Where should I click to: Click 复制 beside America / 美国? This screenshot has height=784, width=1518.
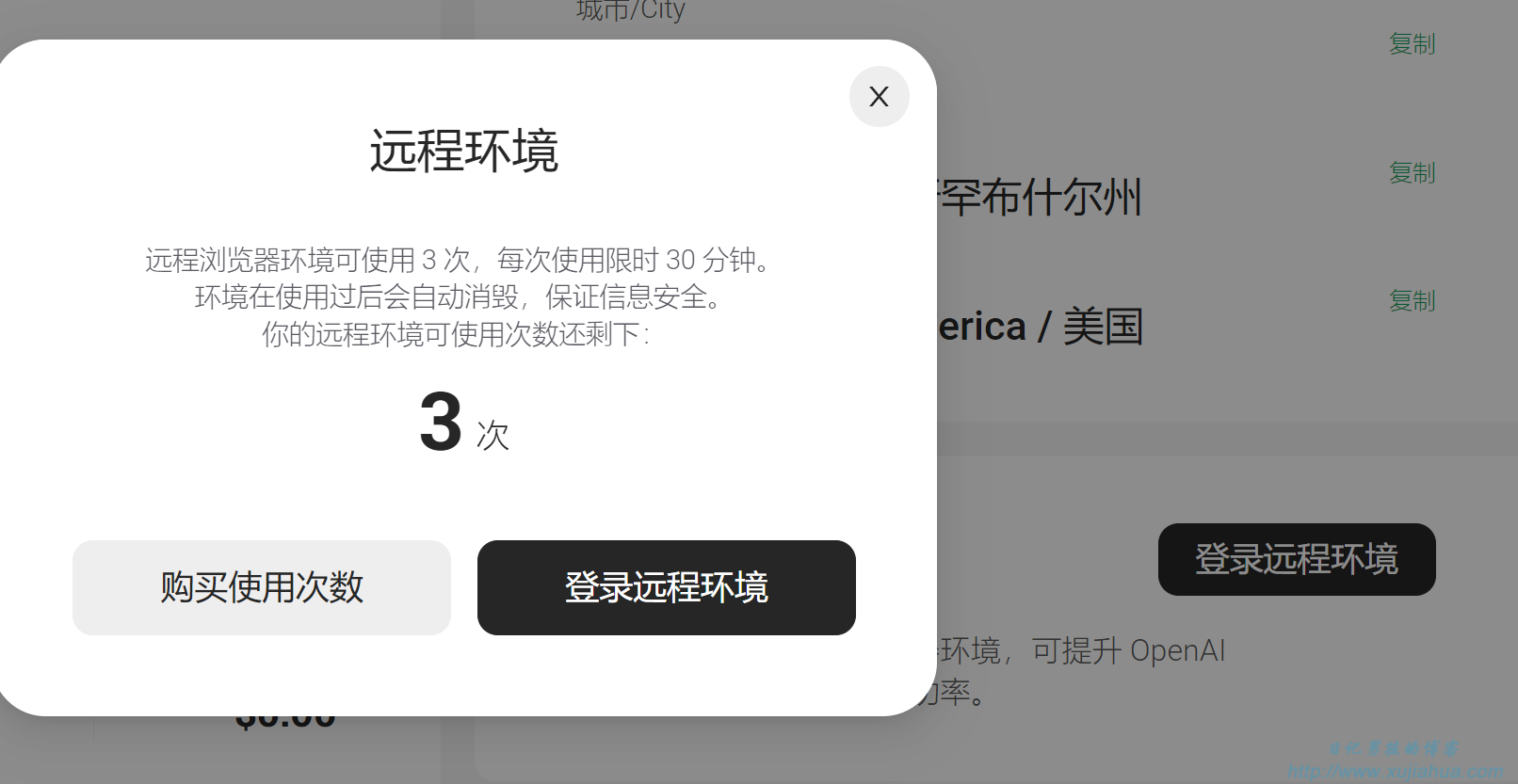click(1412, 301)
